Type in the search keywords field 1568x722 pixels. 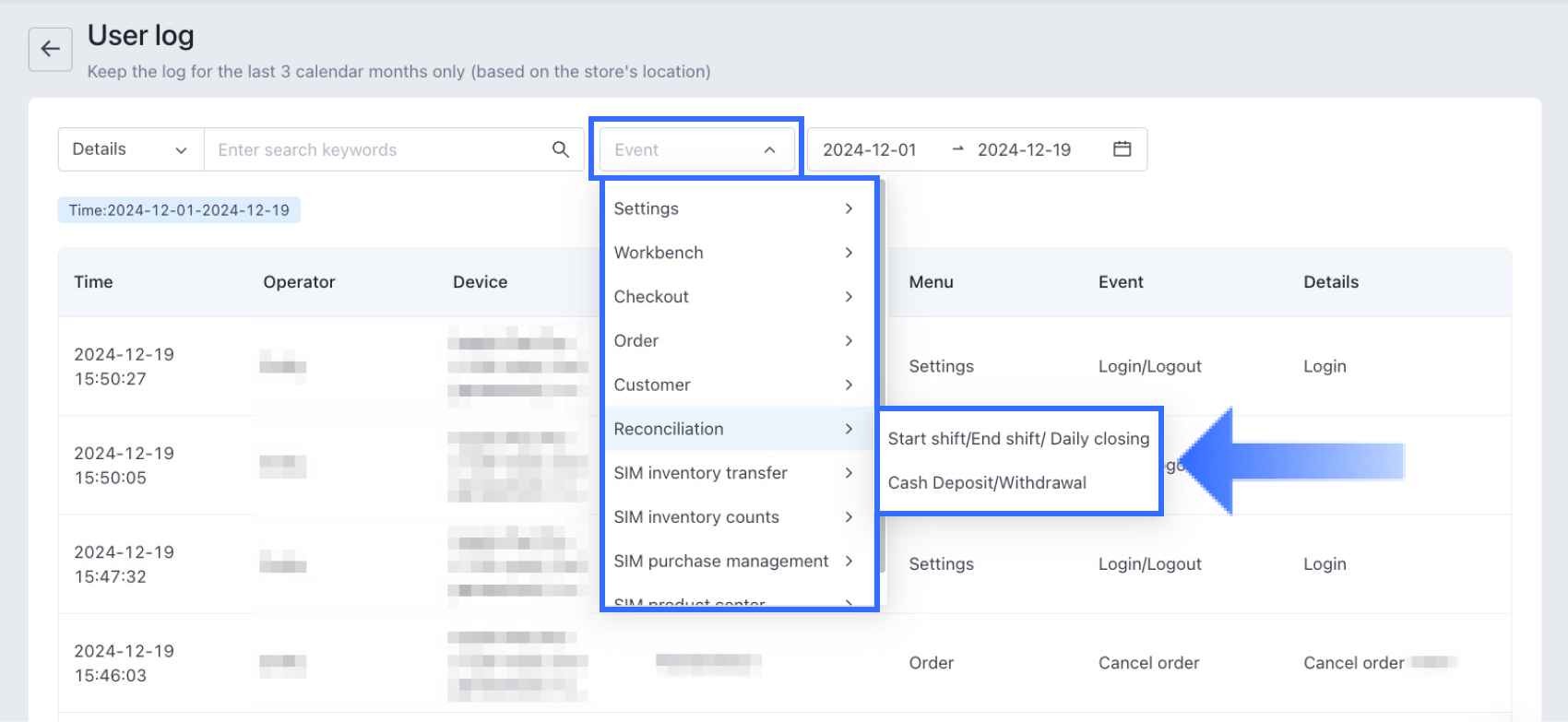(x=378, y=149)
